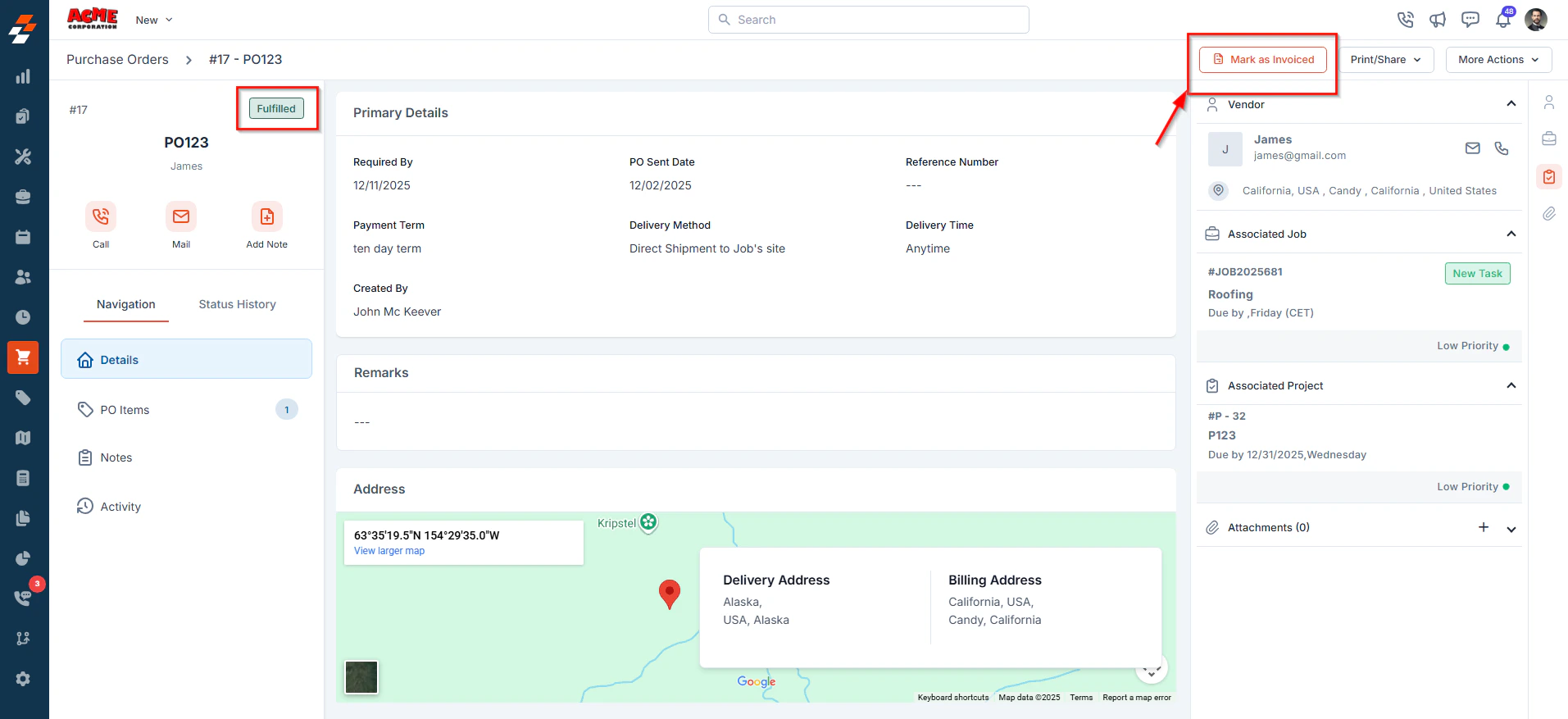Click the Call icon under PO123
Screen dimensions: 1568x719
(x=101, y=216)
